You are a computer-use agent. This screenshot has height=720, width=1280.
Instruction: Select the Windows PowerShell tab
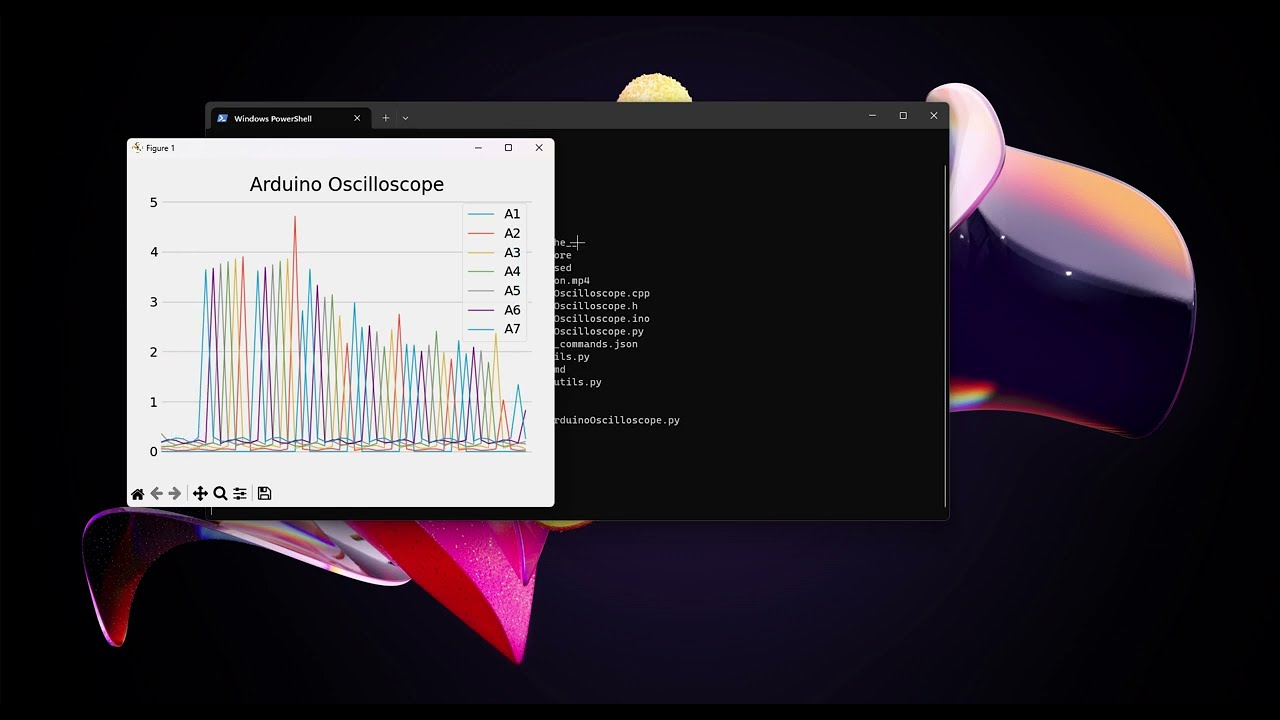pos(290,118)
